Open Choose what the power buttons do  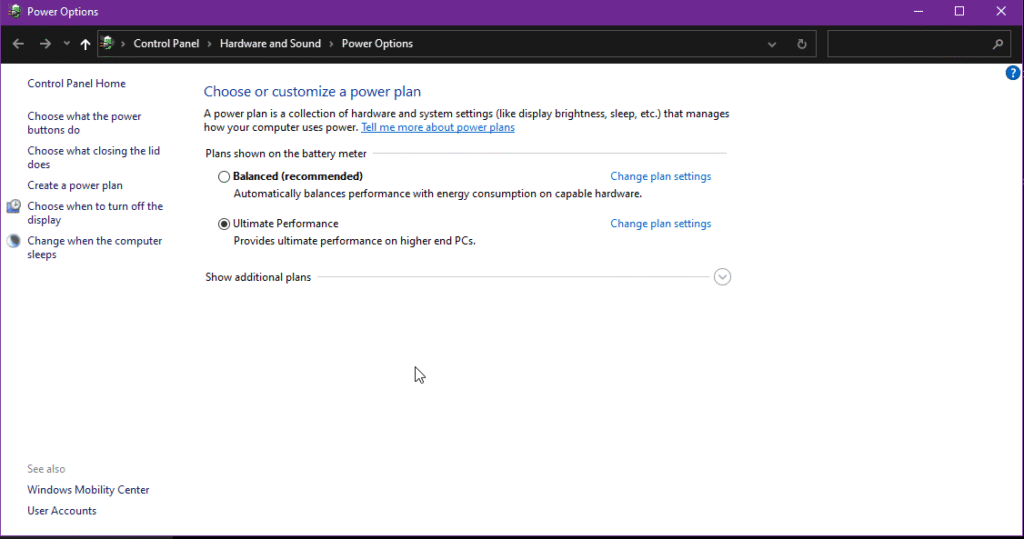(84, 123)
